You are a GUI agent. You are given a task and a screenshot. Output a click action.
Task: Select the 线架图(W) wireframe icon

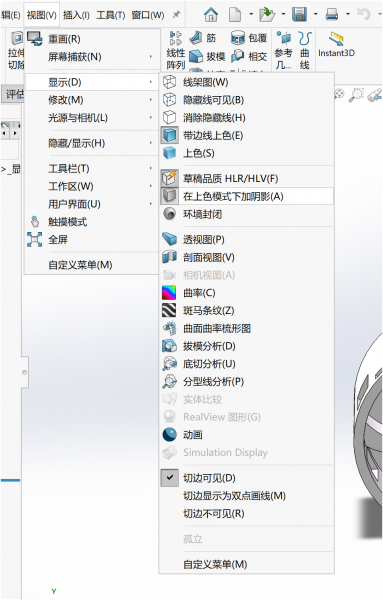169,82
